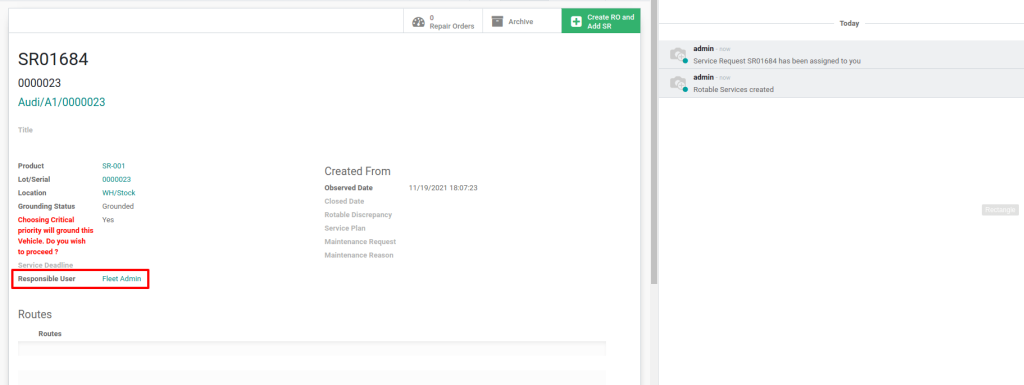The image size is (1024, 385).
Task: Click the Service Deadline label
Action: pyautogui.click(x=46, y=265)
